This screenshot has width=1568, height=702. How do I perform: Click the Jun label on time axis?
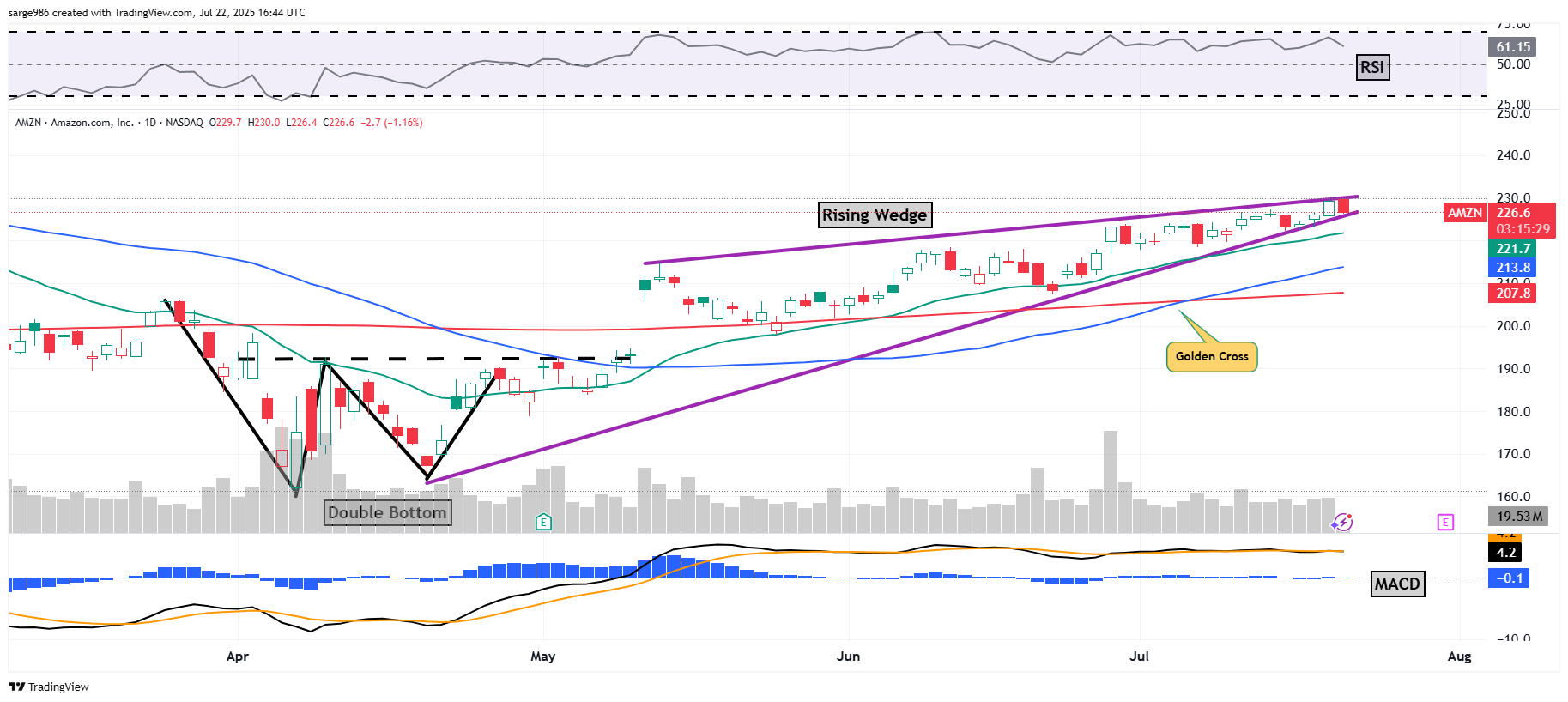click(848, 657)
